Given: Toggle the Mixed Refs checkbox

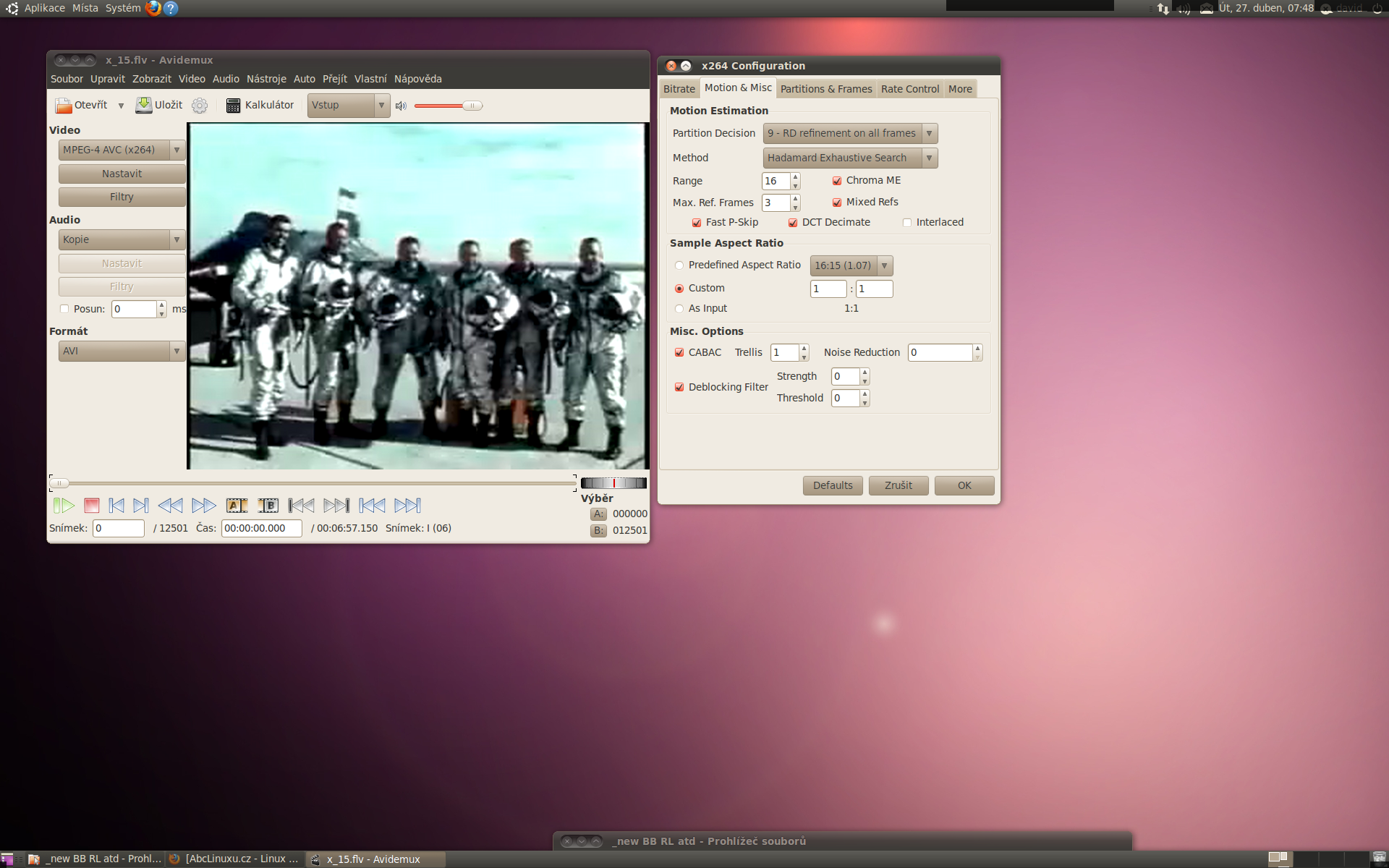Looking at the screenshot, I should pos(837,203).
